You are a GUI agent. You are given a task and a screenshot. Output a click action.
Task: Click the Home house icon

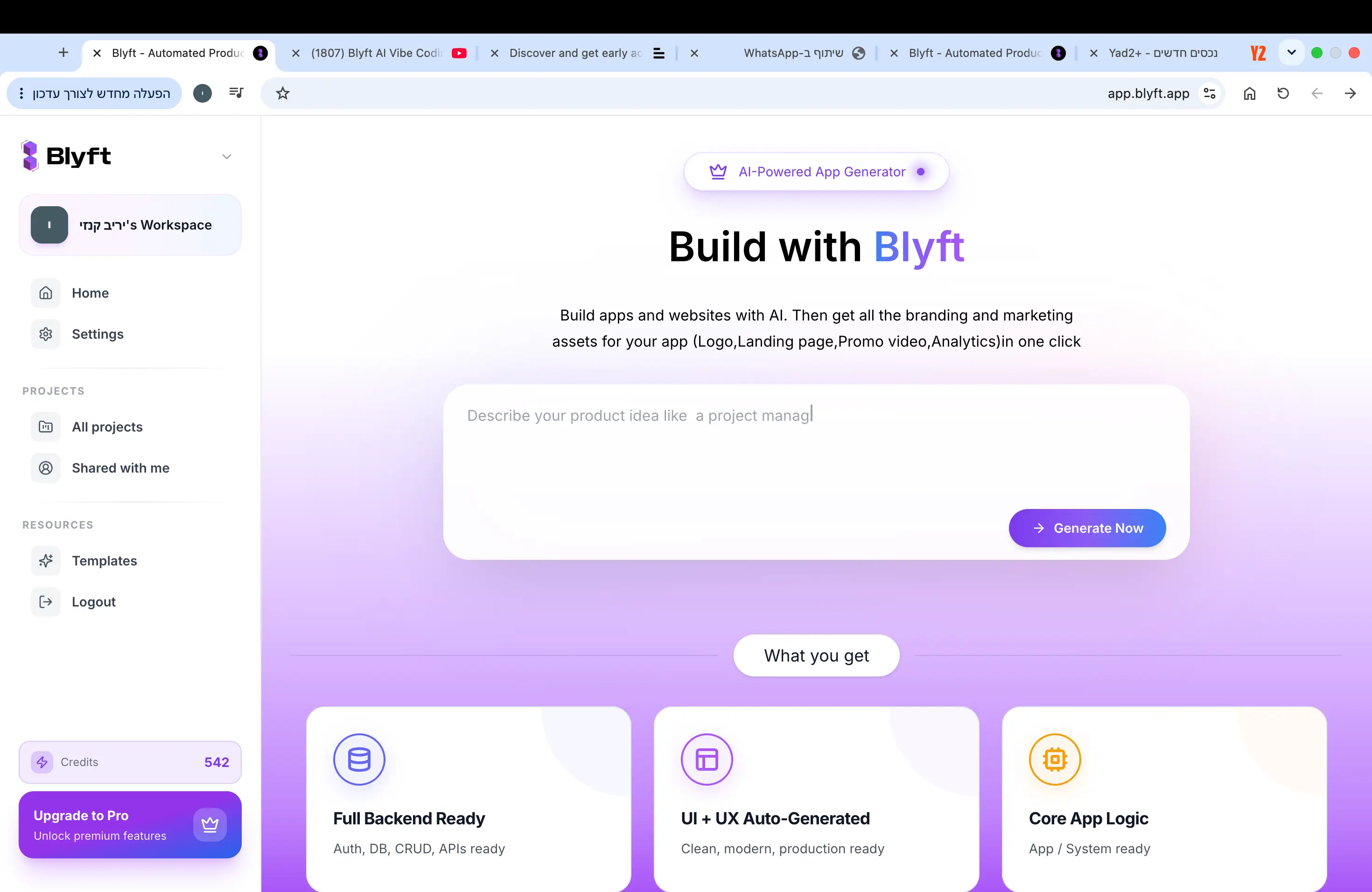click(x=46, y=293)
